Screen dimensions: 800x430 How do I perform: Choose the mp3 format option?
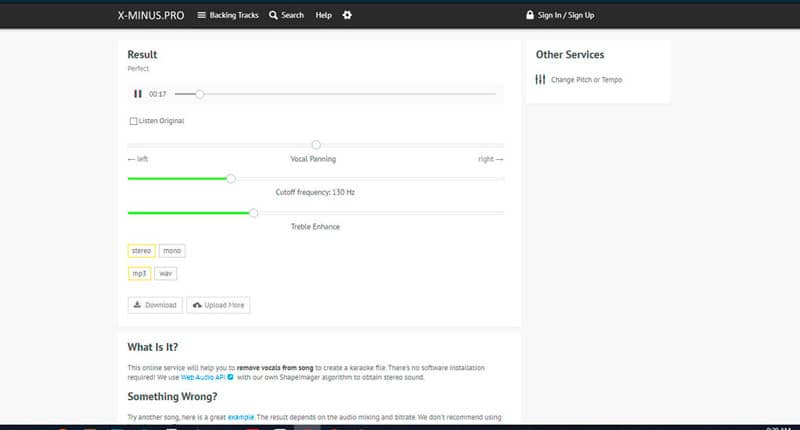click(139, 273)
